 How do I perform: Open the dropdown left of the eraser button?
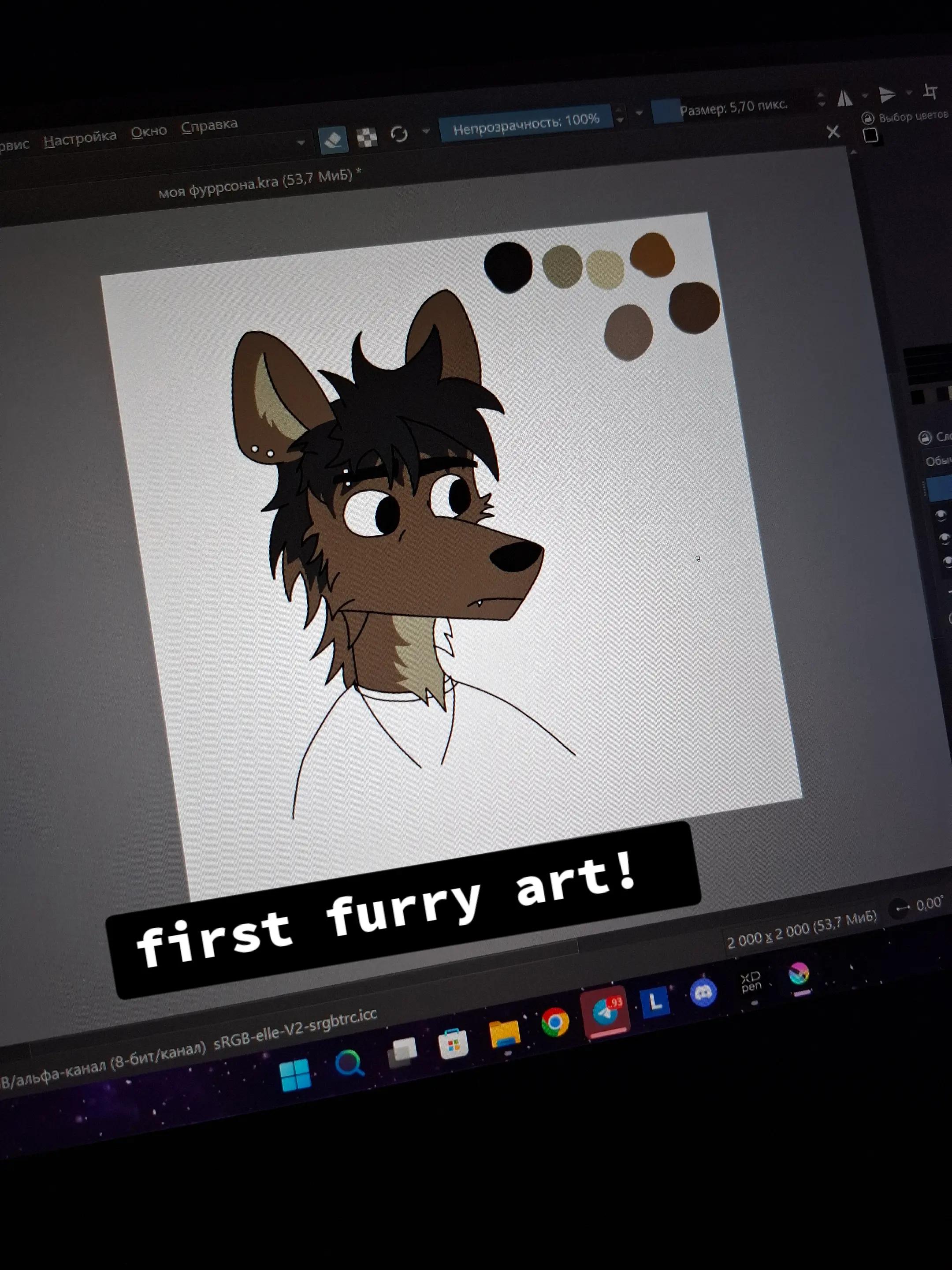click(301, 142)
